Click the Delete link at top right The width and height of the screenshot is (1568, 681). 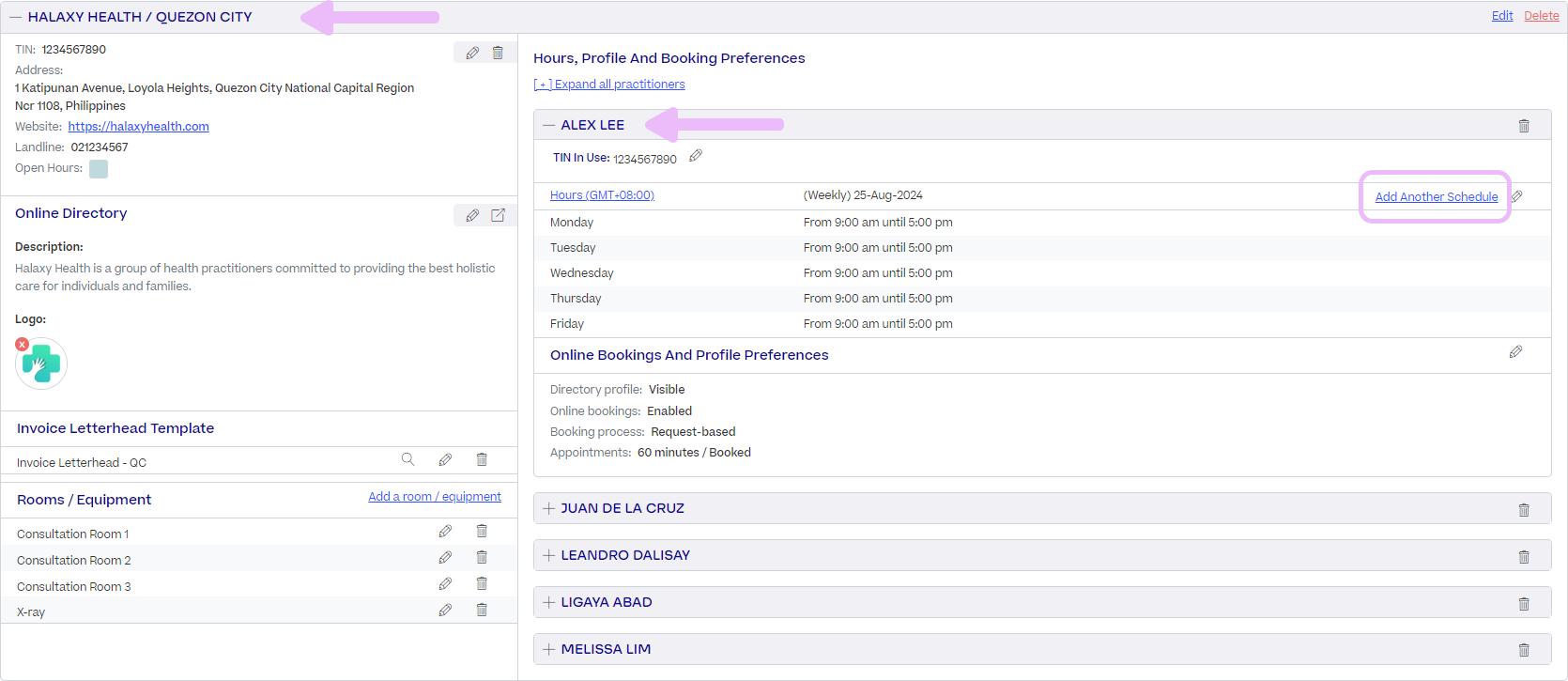(1542, 16)
